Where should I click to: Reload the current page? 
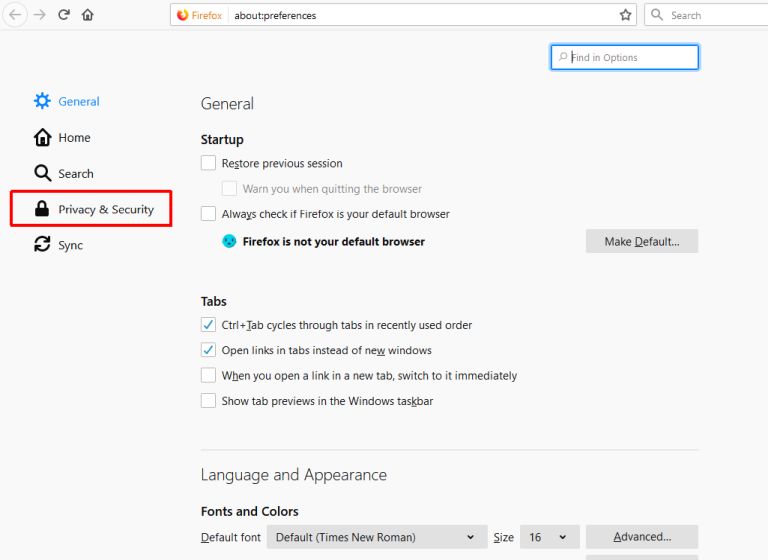point(64,15)
